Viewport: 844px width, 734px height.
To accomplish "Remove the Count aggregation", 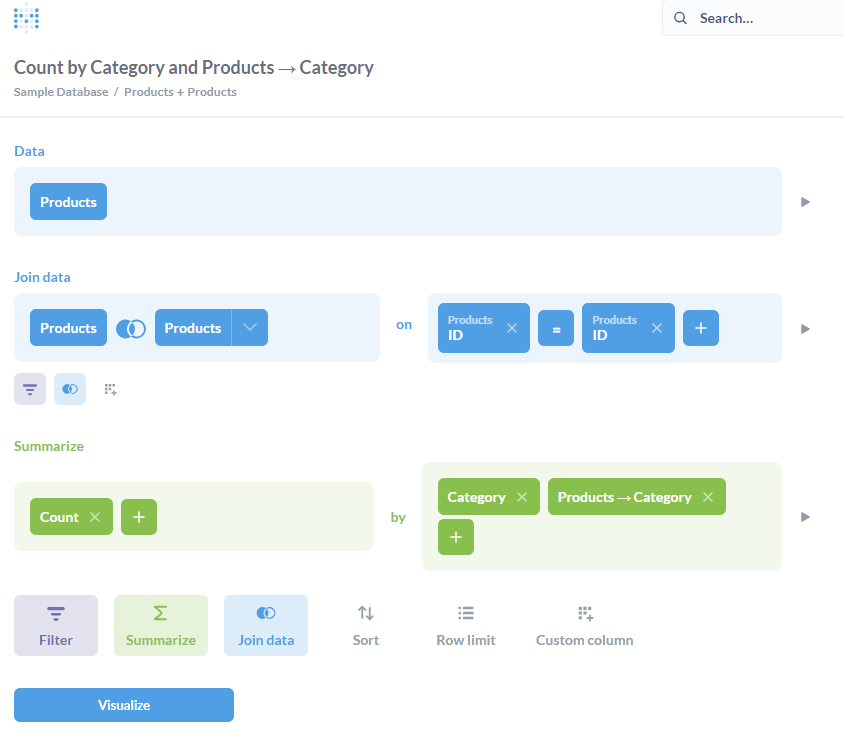I will (x=95, y=517).
